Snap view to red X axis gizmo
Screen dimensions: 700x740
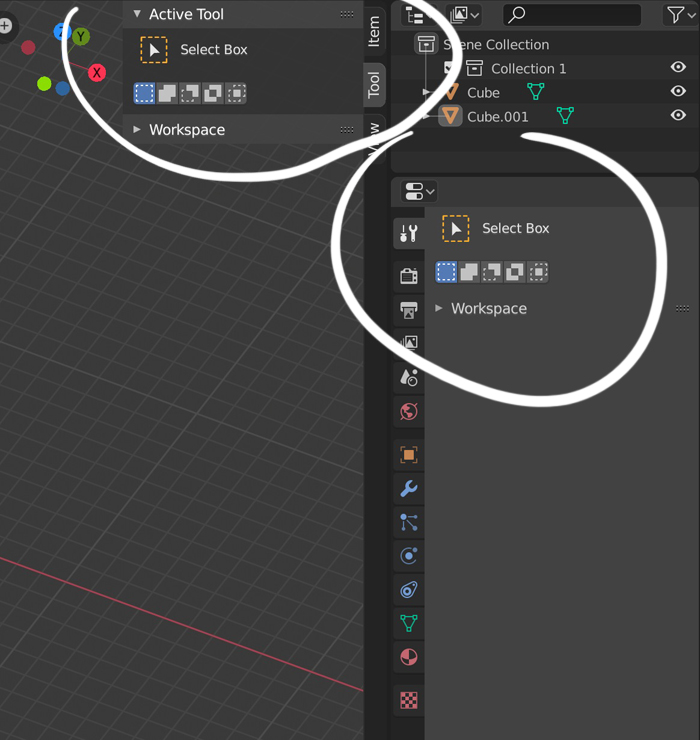(x=97, y=73)
